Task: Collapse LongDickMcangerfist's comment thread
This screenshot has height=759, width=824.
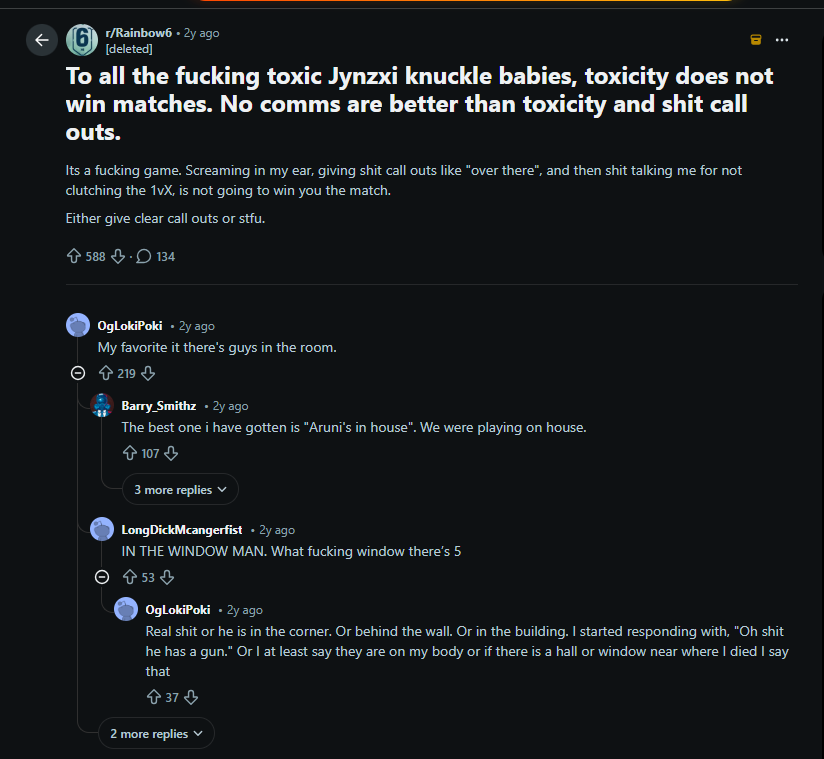Action: (x=101, y=577)
